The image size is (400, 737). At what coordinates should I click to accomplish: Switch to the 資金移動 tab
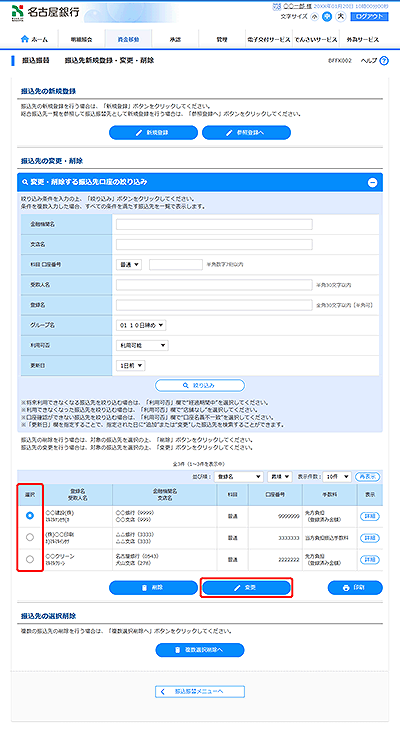[128, 39]
